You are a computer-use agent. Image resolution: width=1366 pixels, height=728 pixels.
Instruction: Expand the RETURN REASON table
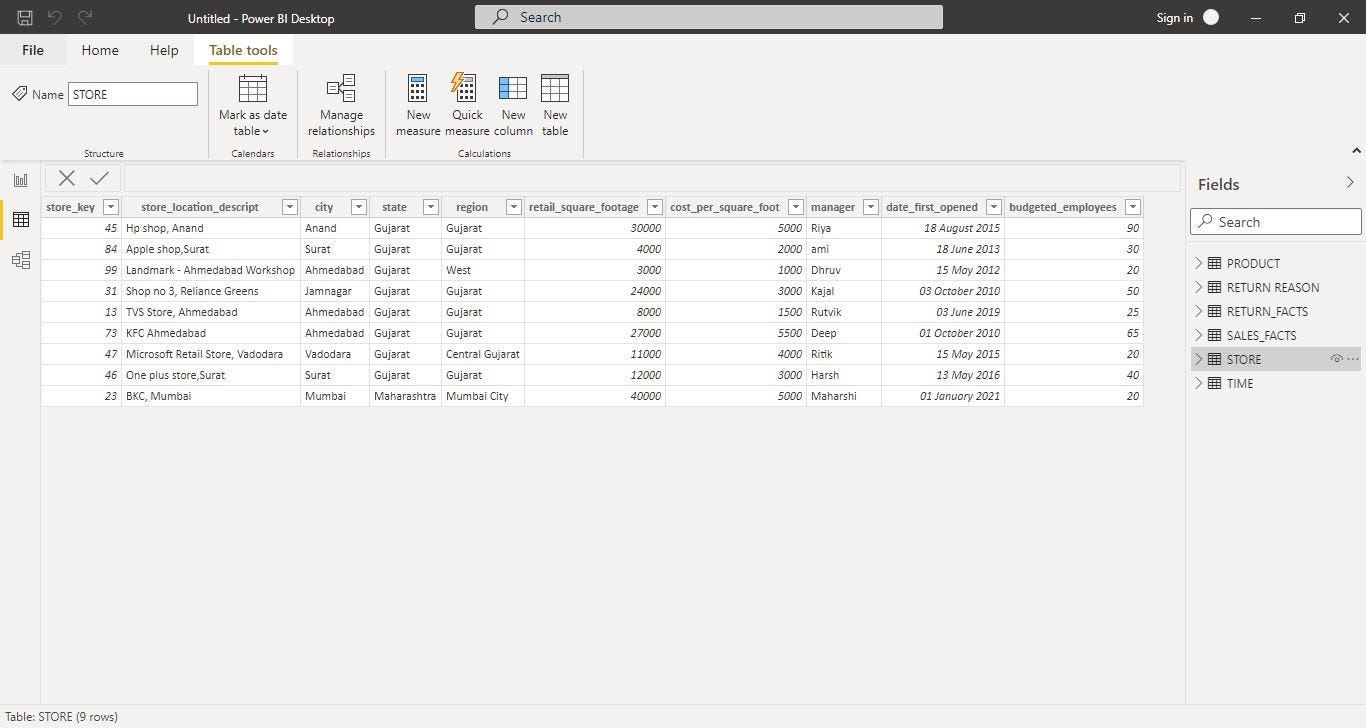point(1198,287)
